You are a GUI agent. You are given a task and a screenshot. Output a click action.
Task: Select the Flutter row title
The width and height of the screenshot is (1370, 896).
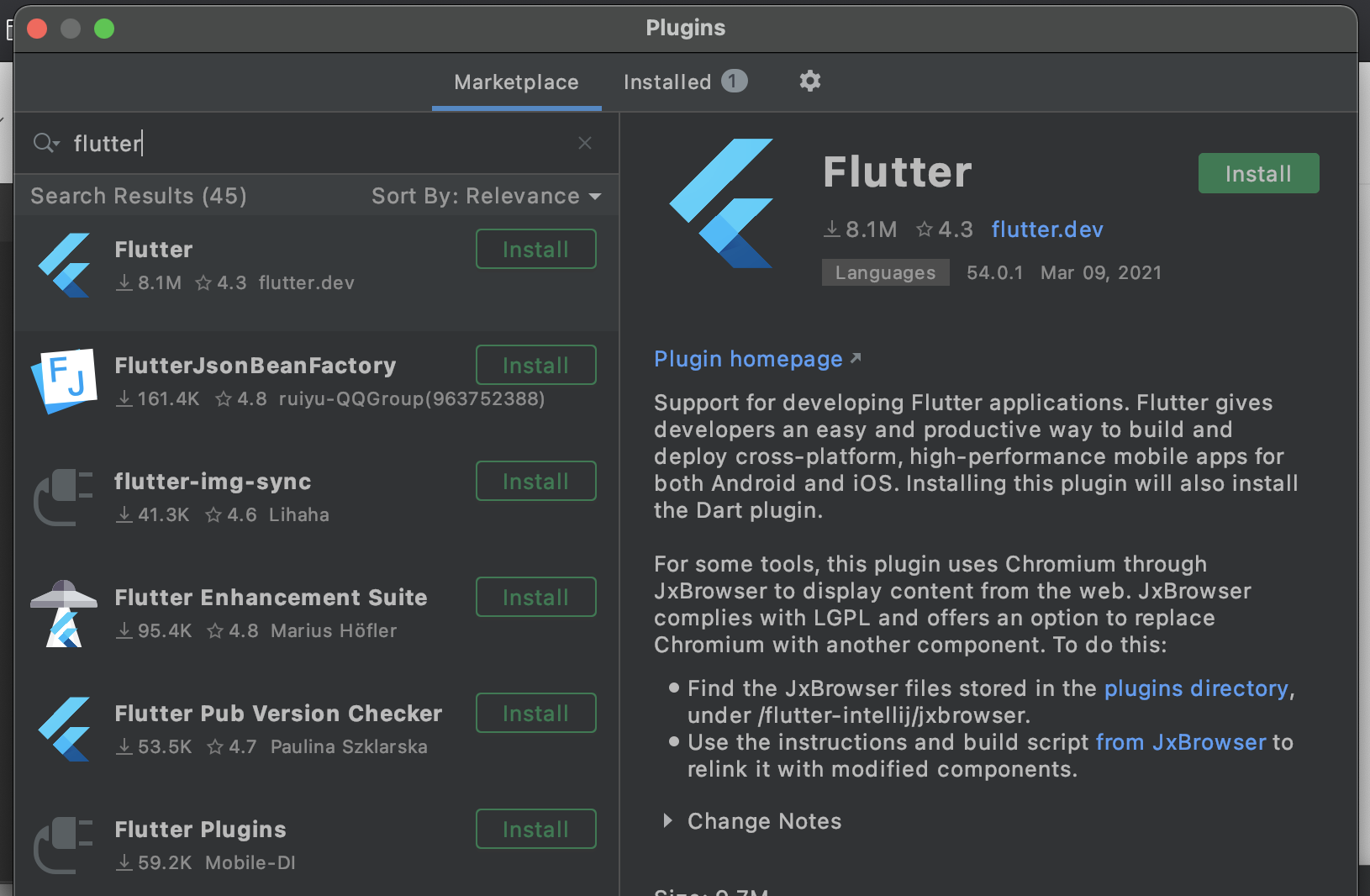pos(154,250)
